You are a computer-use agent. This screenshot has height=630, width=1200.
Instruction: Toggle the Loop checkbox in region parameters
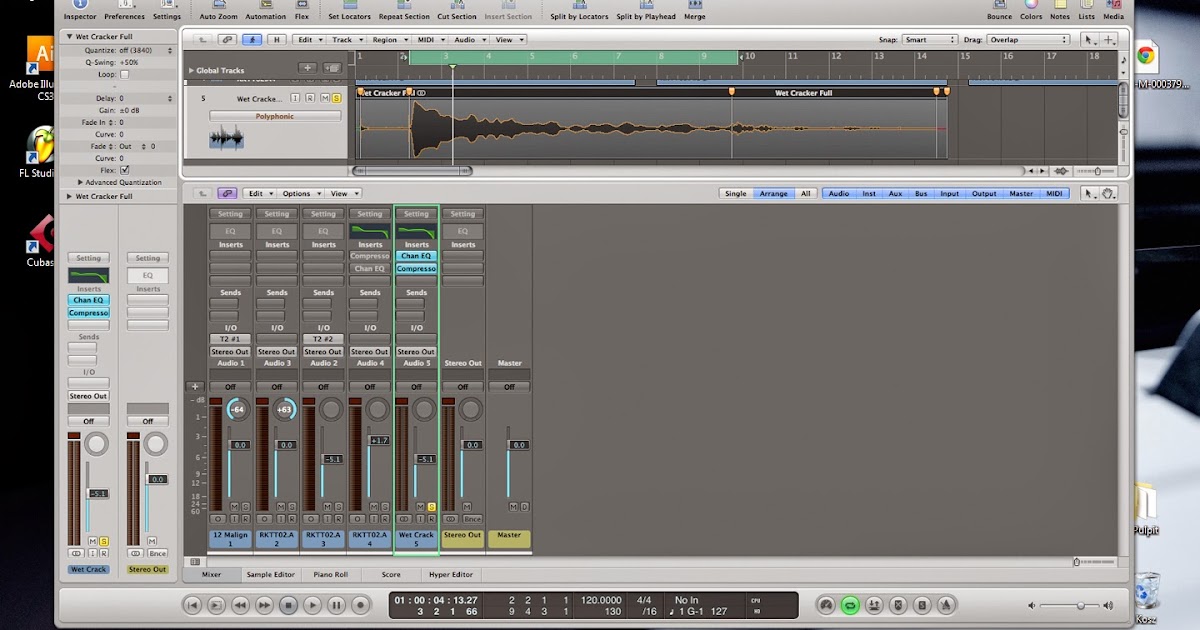click(x=124, y=75)
